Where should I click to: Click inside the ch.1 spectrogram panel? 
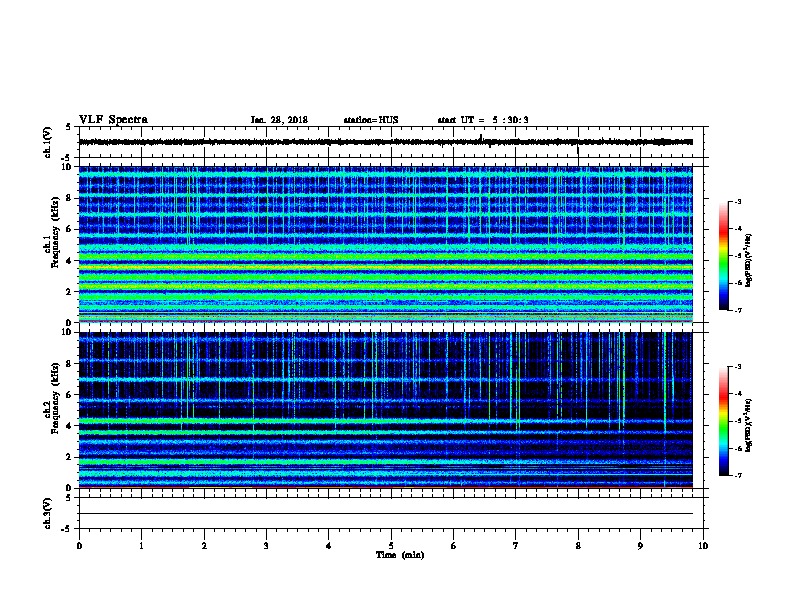tap(385, 244)
